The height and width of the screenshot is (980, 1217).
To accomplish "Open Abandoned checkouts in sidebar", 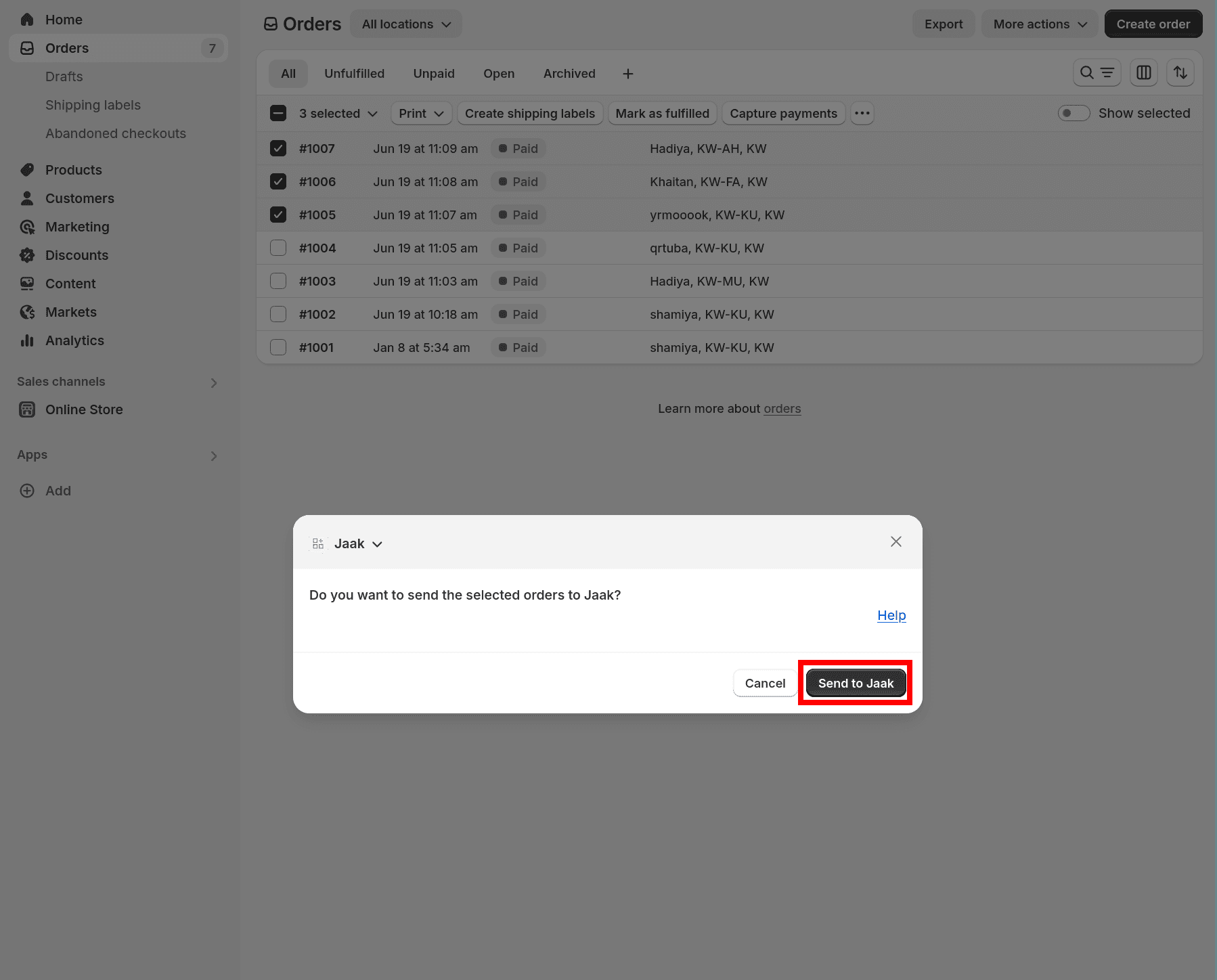I will click(116, 133).
